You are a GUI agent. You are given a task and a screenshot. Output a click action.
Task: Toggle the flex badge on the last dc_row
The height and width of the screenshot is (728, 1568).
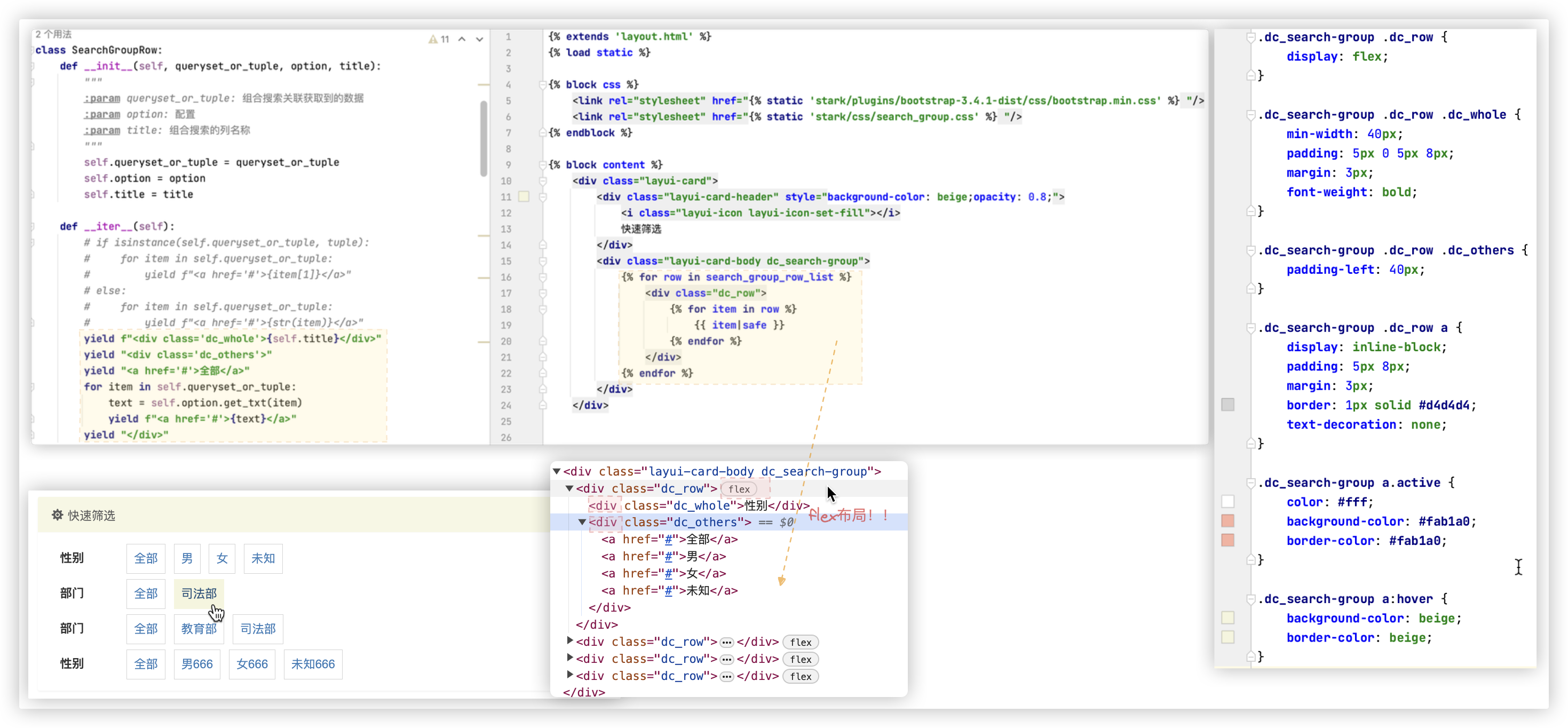[x=801, y=676]
